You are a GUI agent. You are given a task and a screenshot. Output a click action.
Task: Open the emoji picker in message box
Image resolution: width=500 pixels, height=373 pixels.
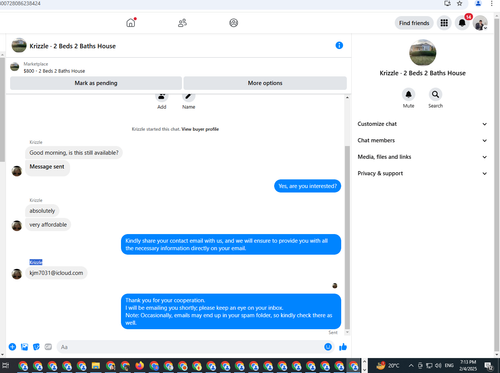[328, 347]
